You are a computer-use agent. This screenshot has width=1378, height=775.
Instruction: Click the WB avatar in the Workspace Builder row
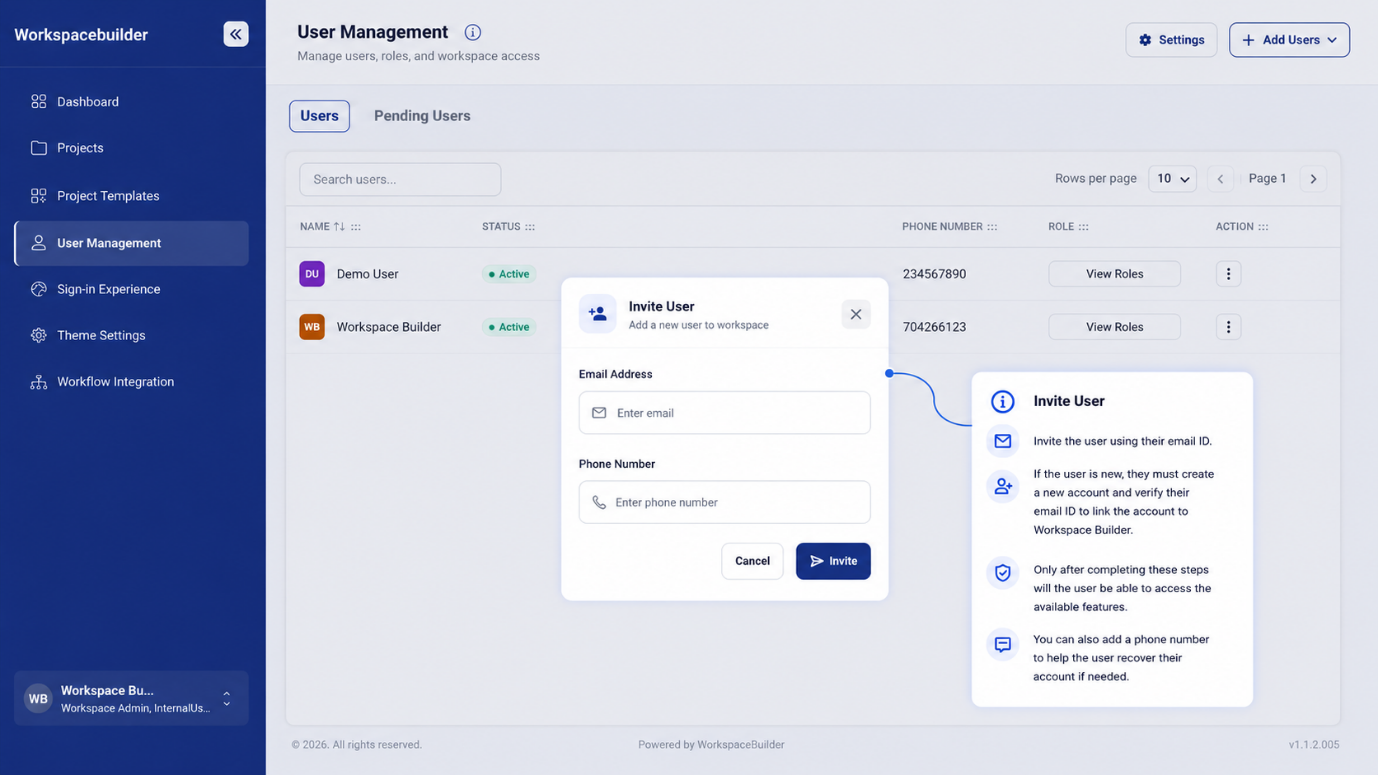312,327
